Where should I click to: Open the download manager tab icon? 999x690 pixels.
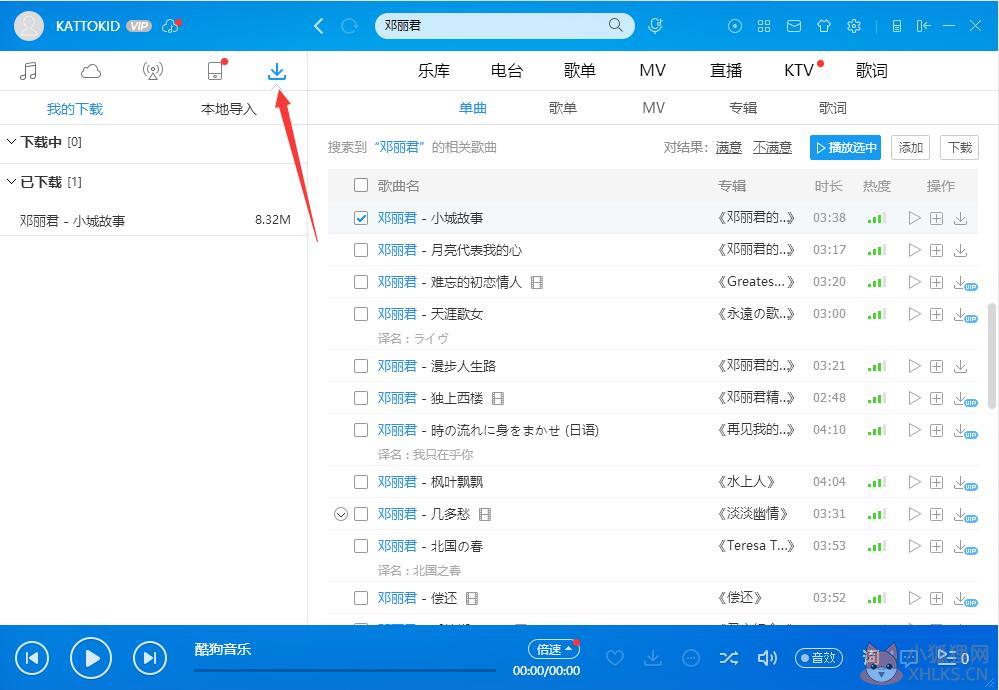tap(277, 71)
